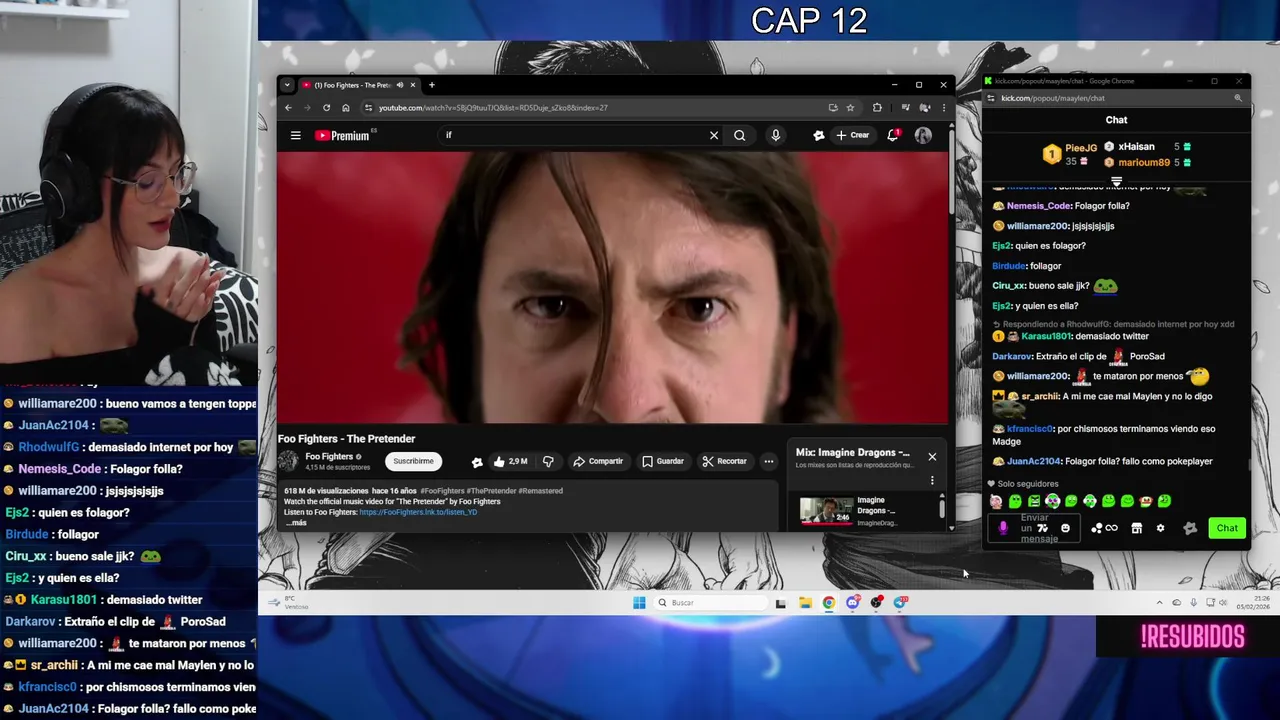This screenshot has height=720, width=1280.
Task: Run search with the magnifier button
Action: (x=740, y=135)
